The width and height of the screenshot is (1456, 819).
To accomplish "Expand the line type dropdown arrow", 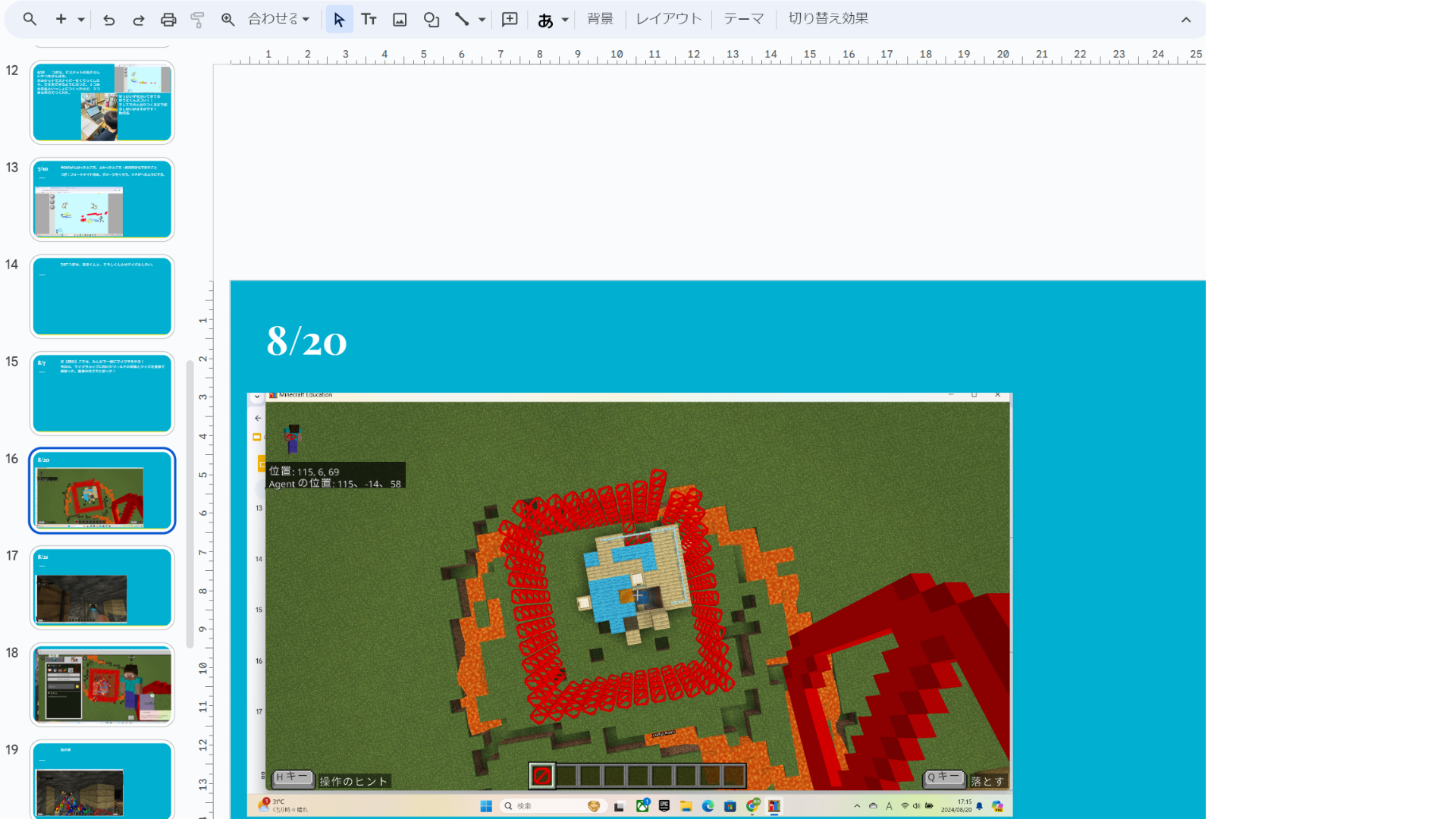I will (x=482, y=20).
